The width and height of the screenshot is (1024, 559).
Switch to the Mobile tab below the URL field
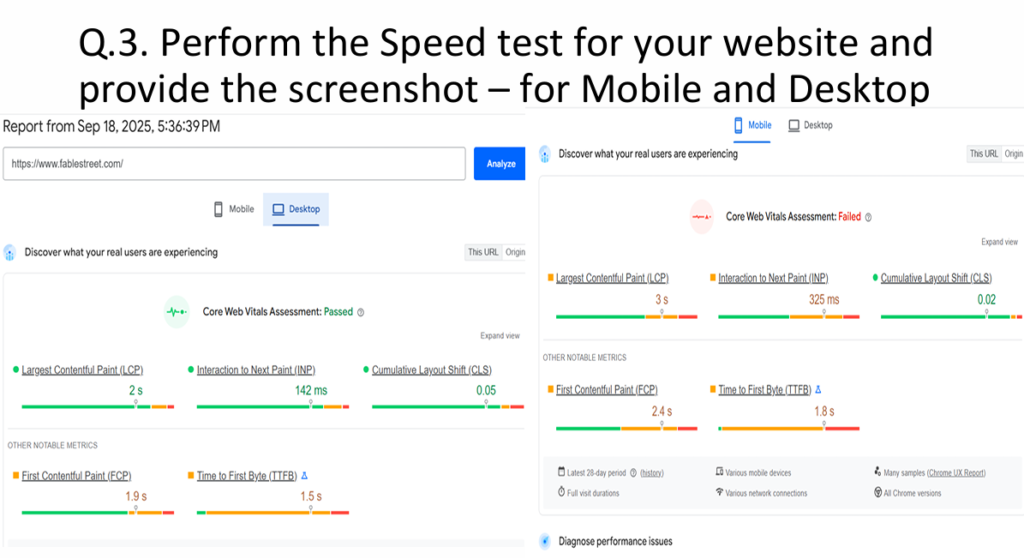pos(234,209)
